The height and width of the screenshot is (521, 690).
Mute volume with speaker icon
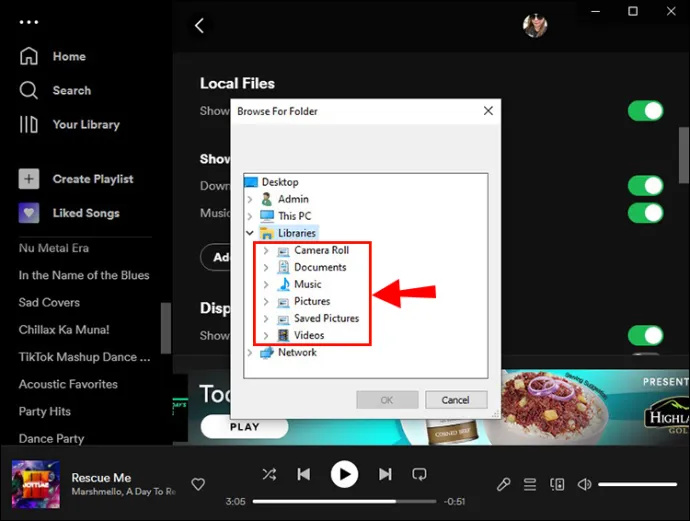tap(584, 484)
